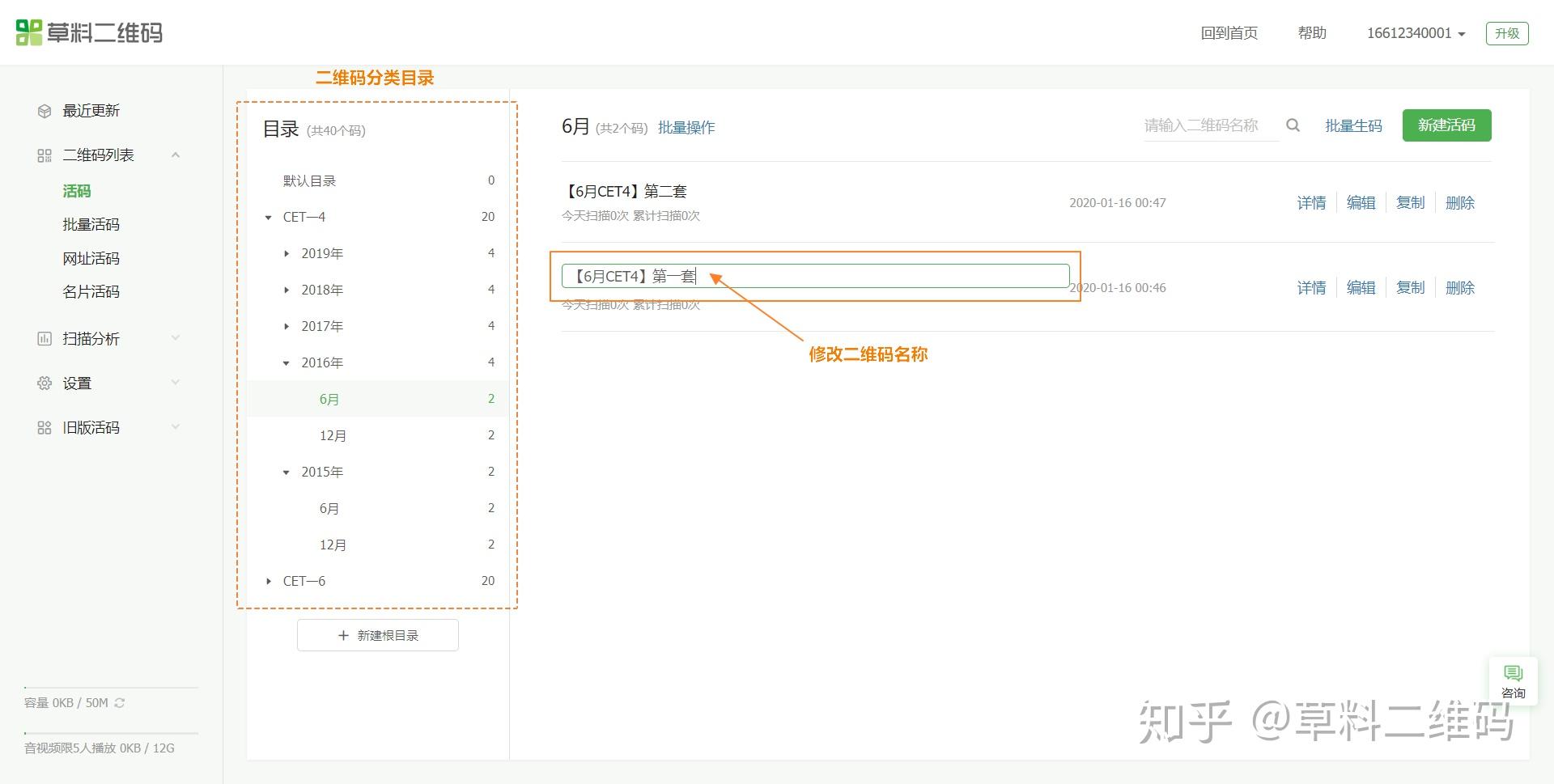Collapse the 2016年 folder arrow

287,363
